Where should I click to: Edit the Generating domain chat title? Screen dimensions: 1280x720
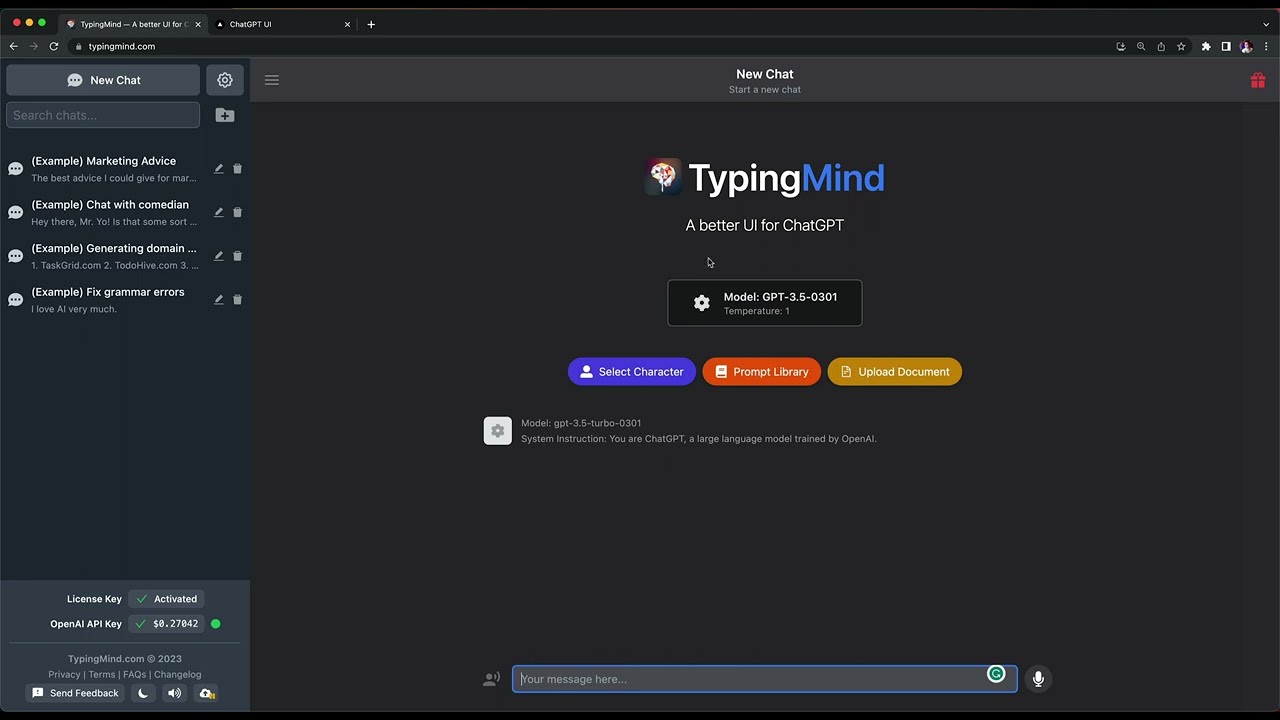coord(218,256)
